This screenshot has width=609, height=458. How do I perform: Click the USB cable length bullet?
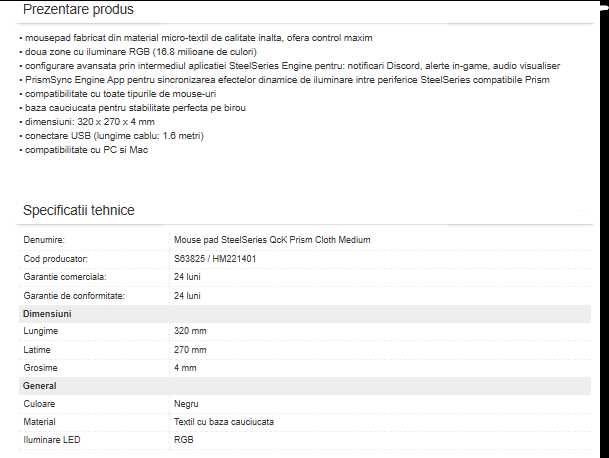118,135
